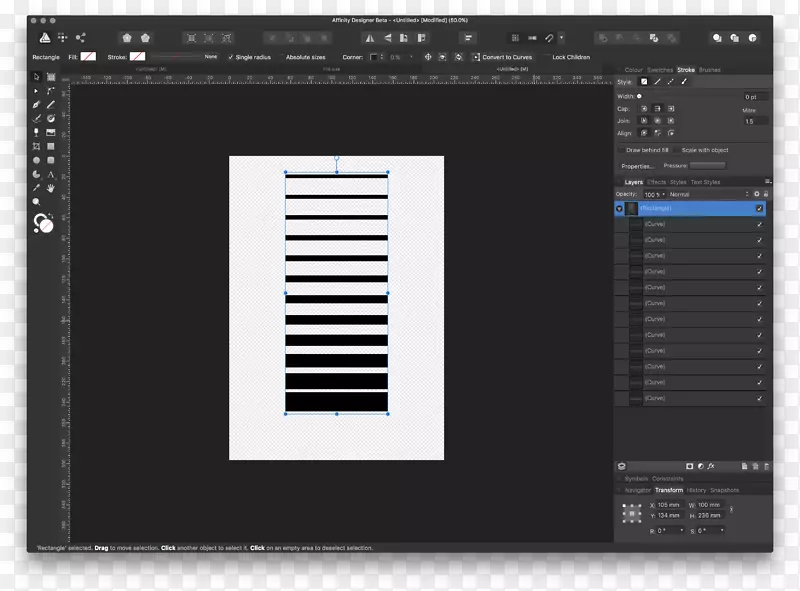
Task: Click the Convert to Curves button
Action: point(503,57)
